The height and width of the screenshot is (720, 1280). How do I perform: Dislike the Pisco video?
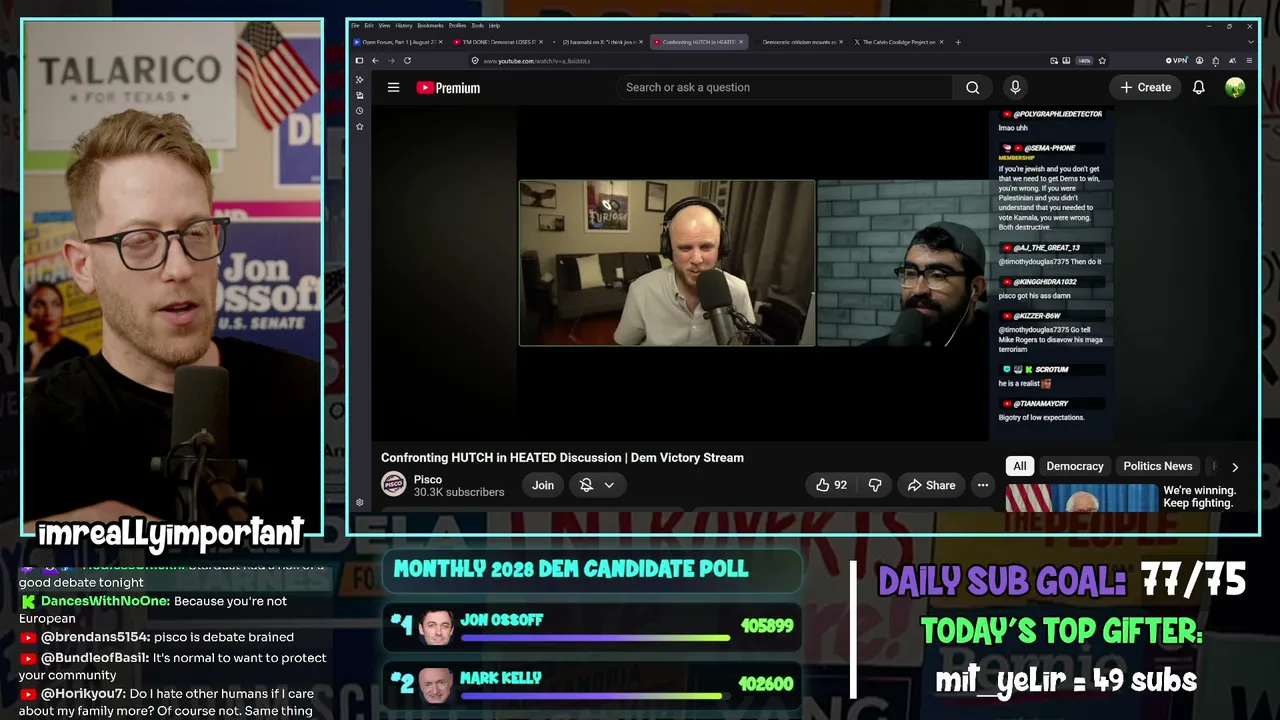(875, 485)
